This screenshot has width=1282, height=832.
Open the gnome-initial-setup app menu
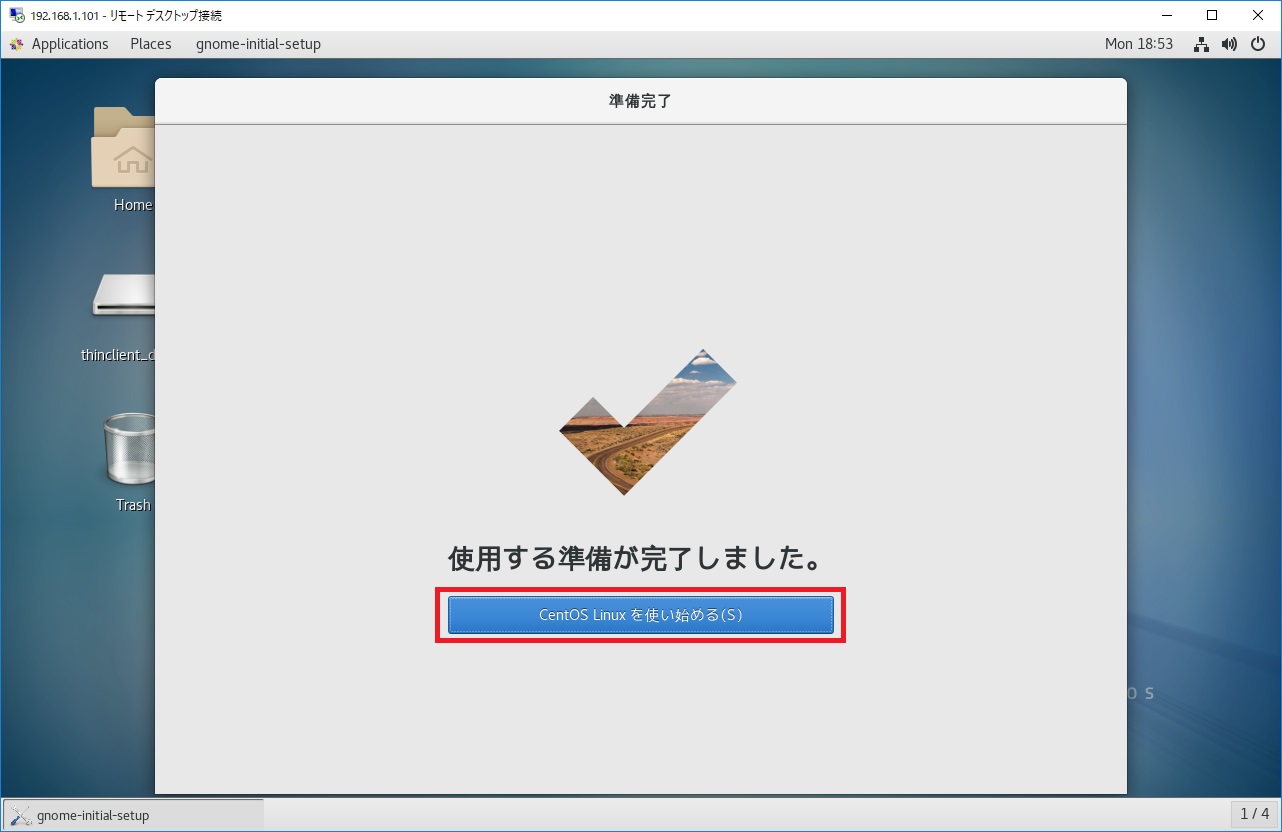point(258,44)
